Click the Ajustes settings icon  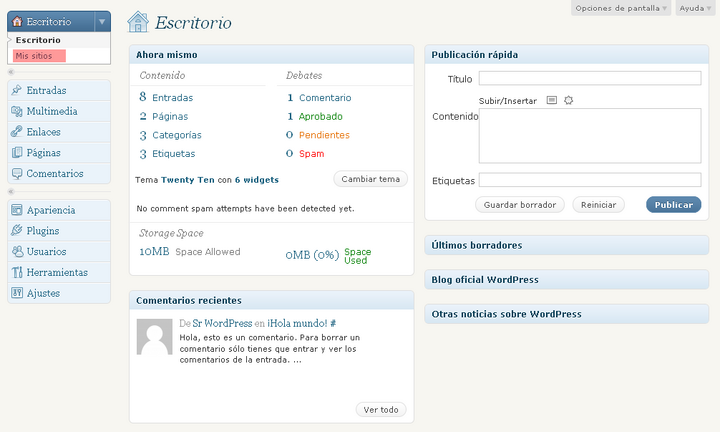point(17,293)
